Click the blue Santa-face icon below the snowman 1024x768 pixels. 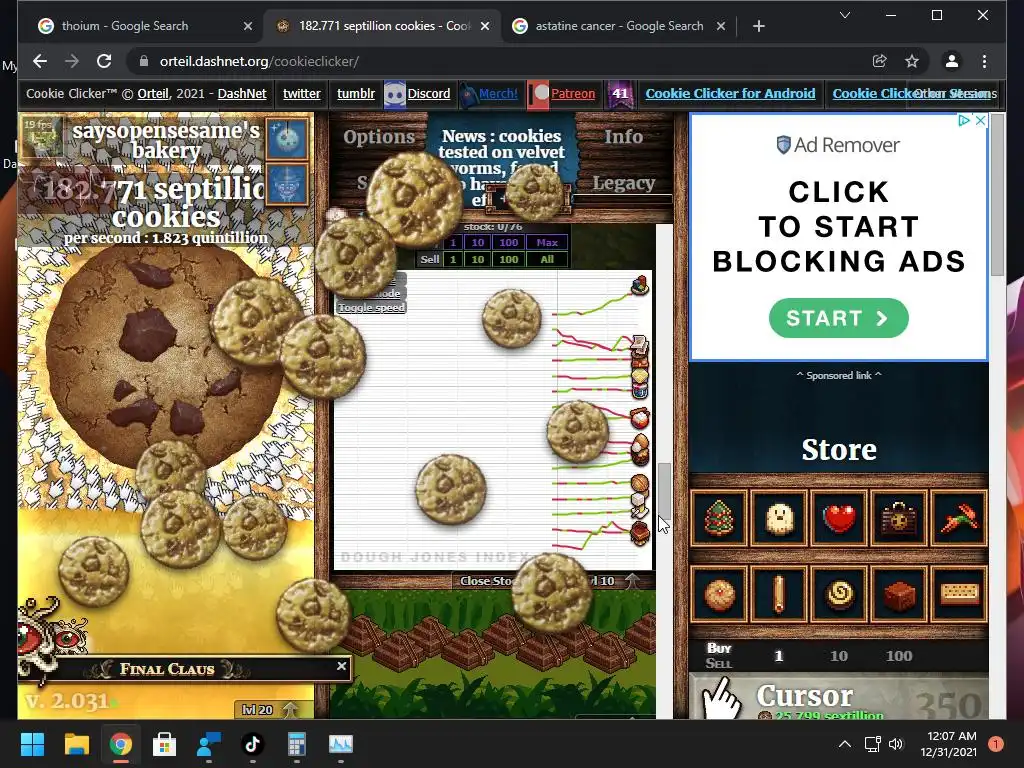pyautogui.click(x=287, y=184)
